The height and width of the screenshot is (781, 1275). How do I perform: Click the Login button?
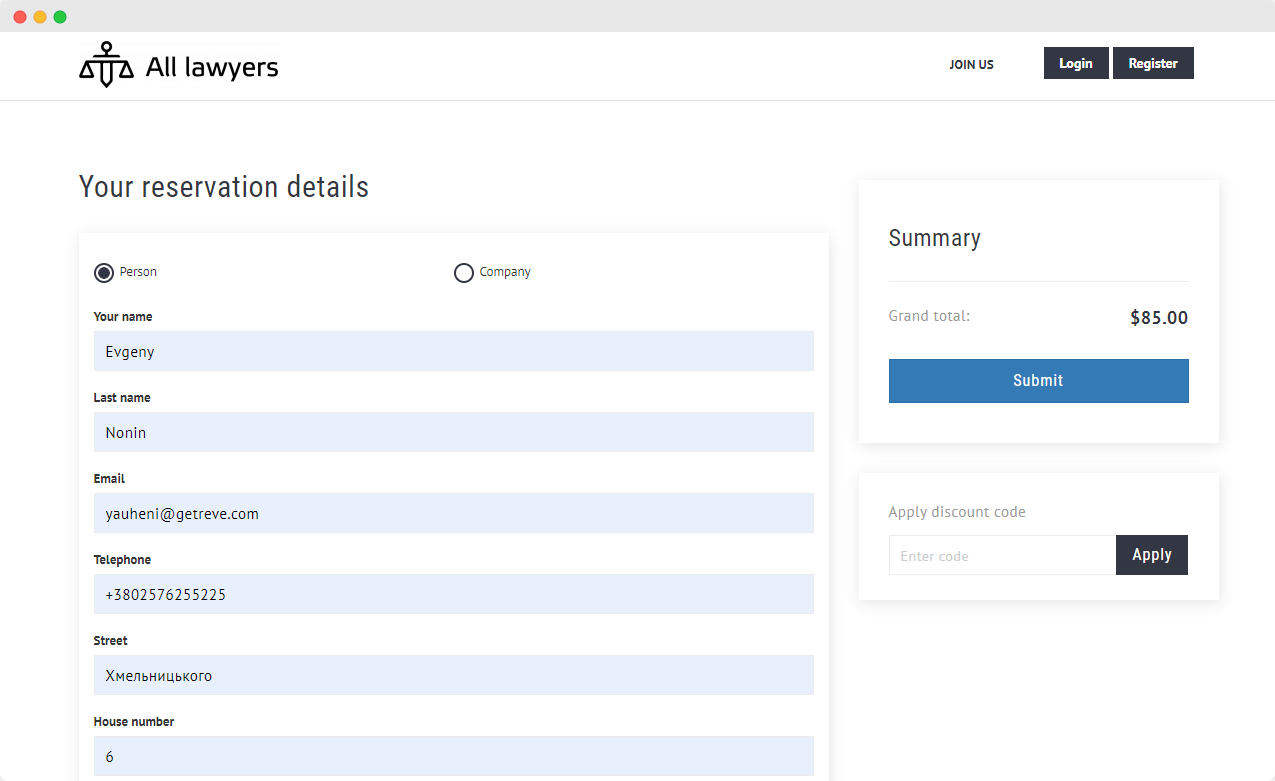tap(1076, 63)
